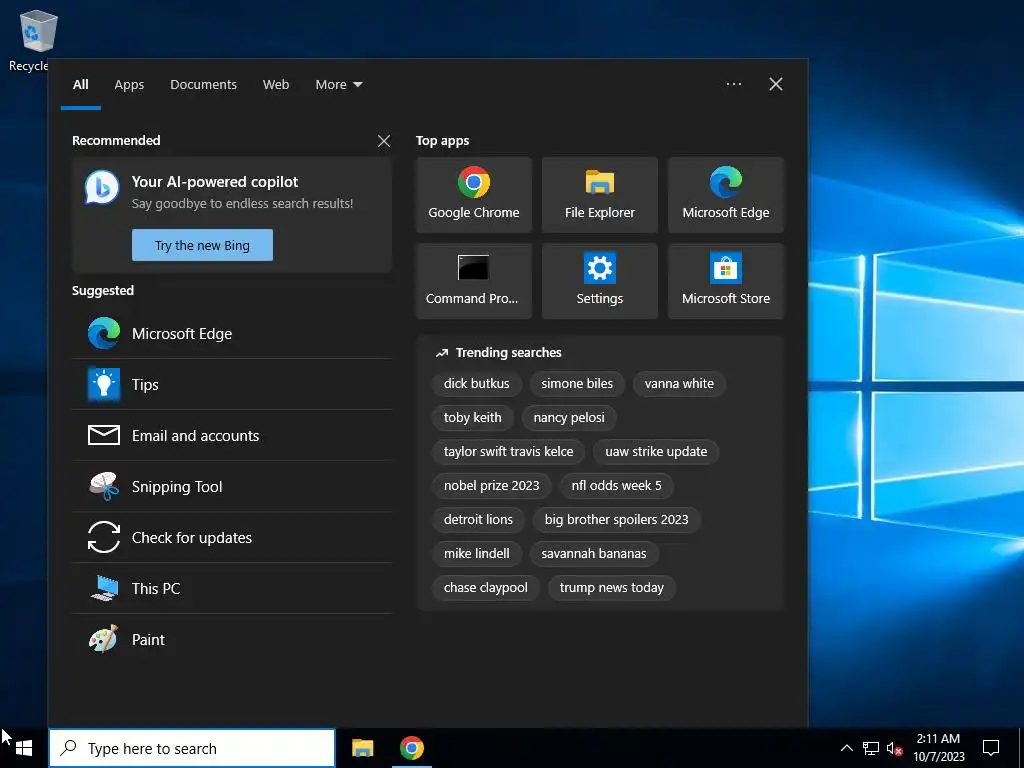Dismiss the Recommended section
1024x768 pixels.
click(x=384, y=140)
